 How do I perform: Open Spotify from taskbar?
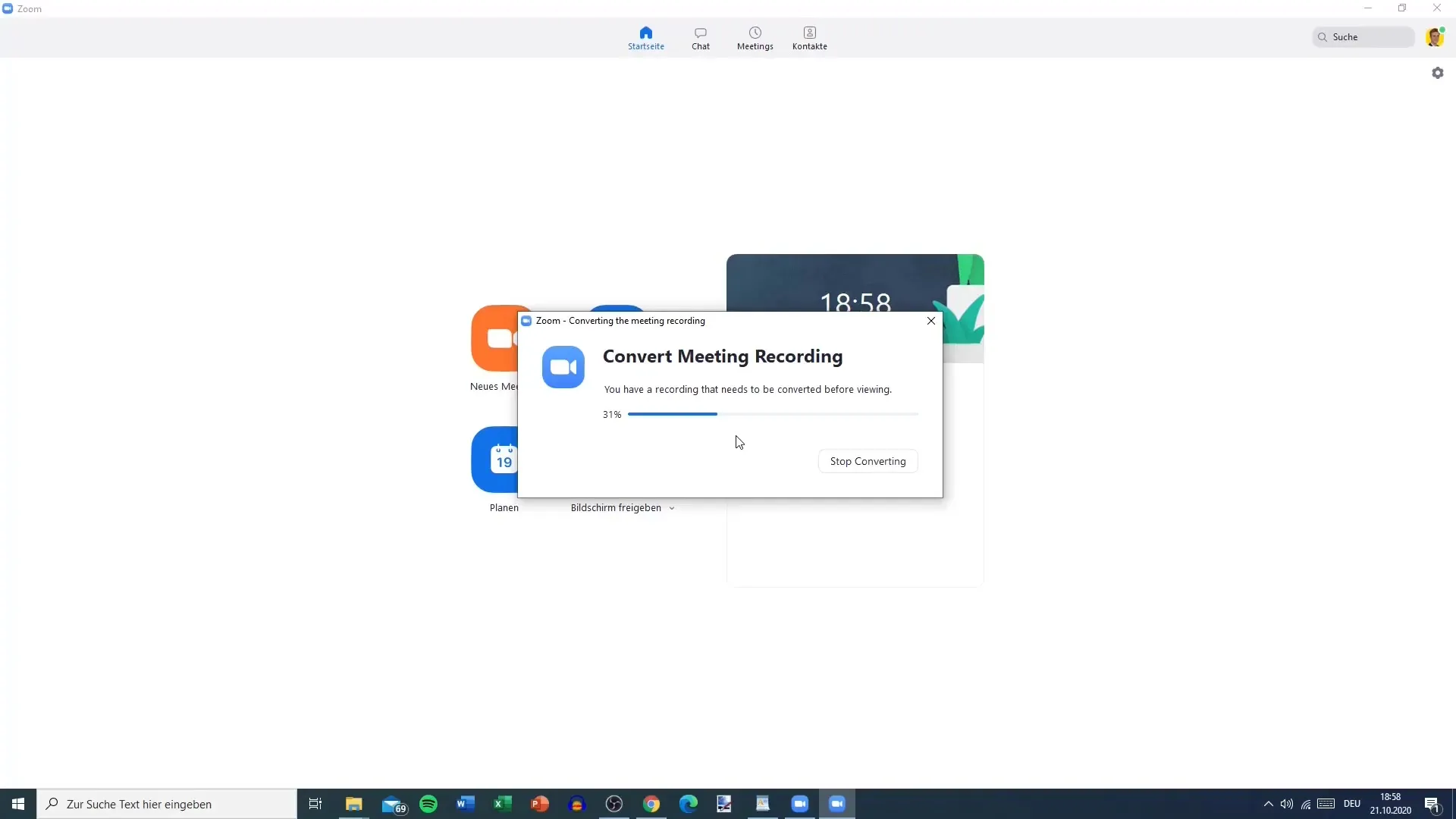(429, 804)
